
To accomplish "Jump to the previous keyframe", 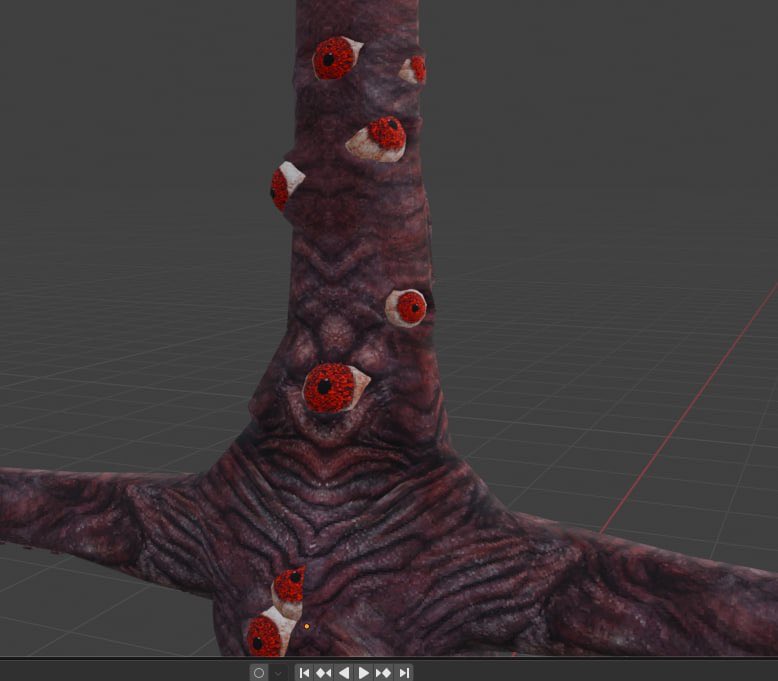I will [324, 673].
